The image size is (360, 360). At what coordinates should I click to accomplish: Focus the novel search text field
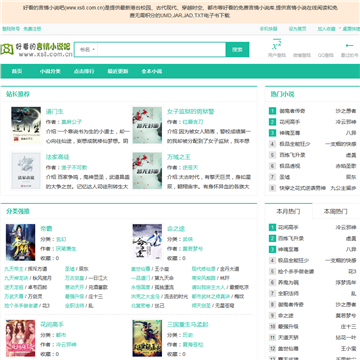[162, 50]
